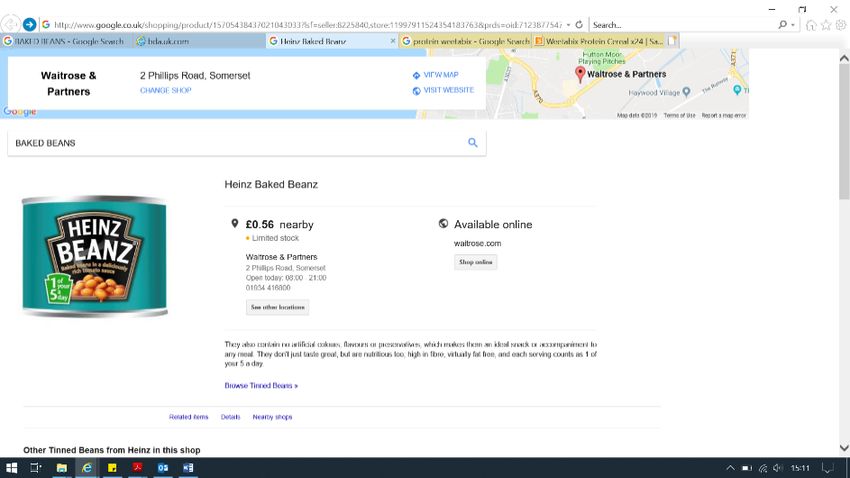Go back with the browser back arrow
850x478 pixels.
click(x=10, y=24)
